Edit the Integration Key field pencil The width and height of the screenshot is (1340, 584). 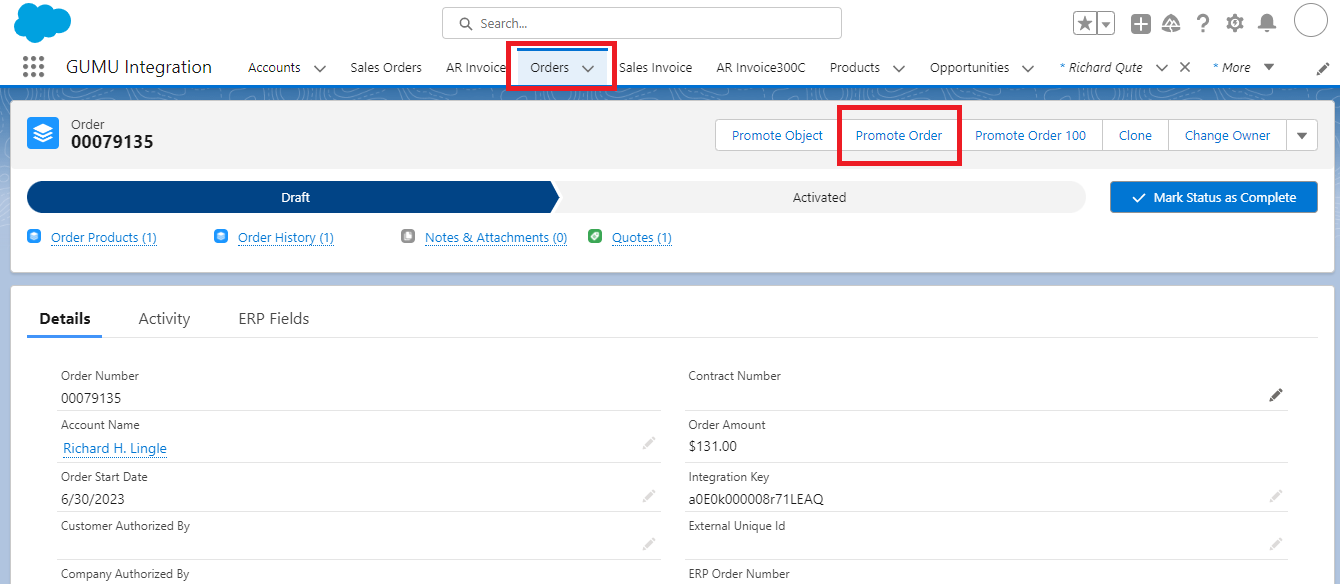1276,496
